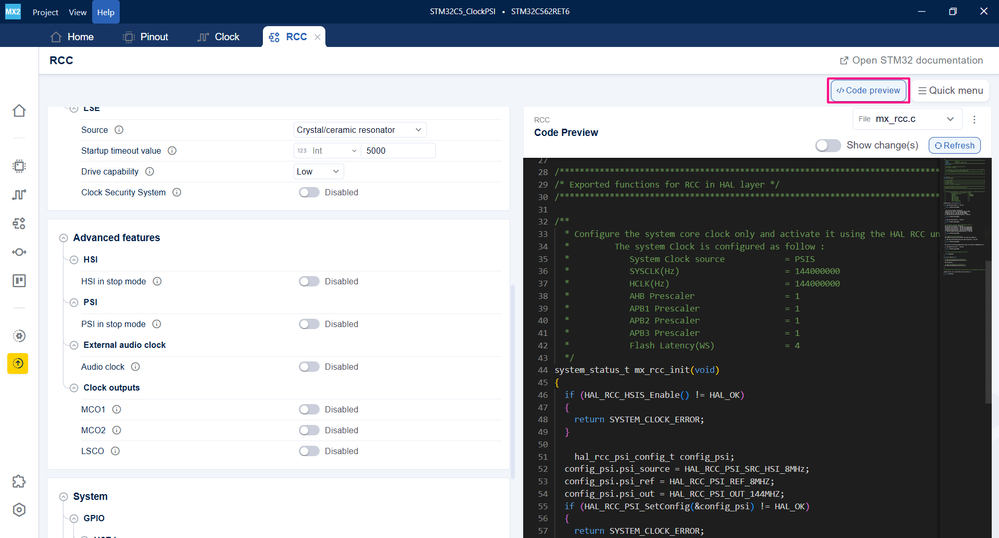Open the home icon in left sidebar
This screenshot has width=999, height=538.
click(19, 110)
